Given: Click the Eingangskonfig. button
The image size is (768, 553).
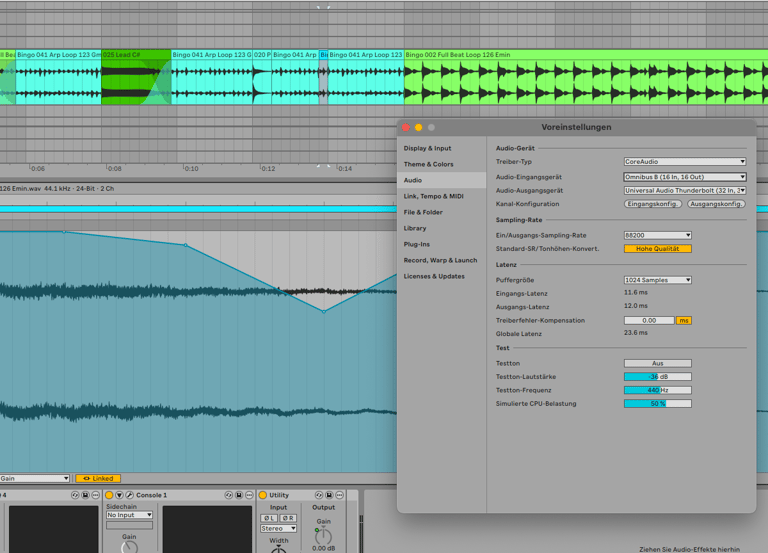Looking at the screenshot, I should [x=653, y=204].
